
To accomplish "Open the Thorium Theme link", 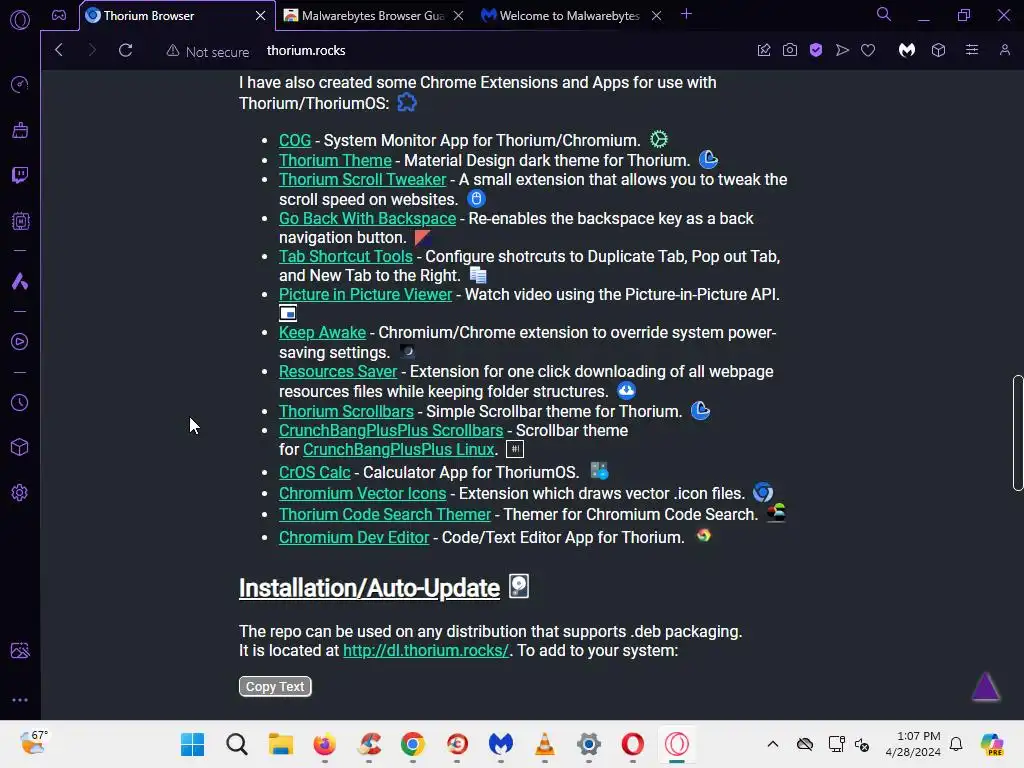I will (335, 160).
